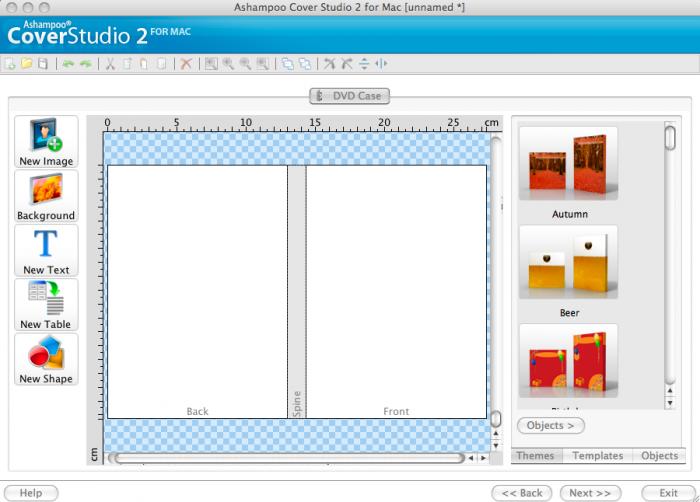Choose a Background for the cover
Image resolution: width=700 pixels, height=502 pixels.
[46, 196]
